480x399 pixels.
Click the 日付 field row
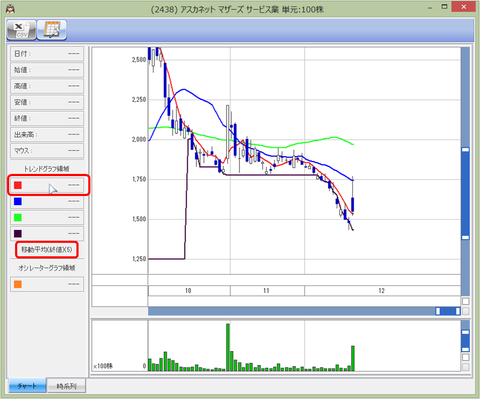point(47,54)
